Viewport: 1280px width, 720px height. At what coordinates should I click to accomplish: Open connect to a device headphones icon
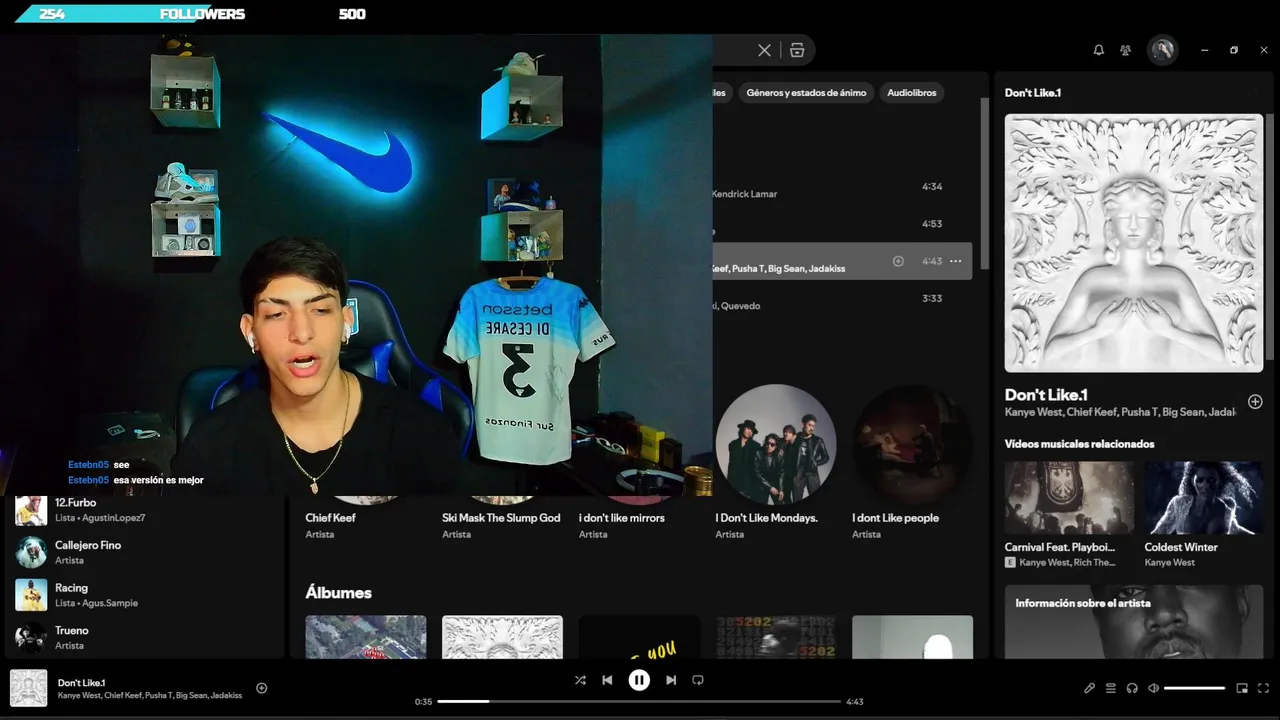click(x=1132, y=688)
